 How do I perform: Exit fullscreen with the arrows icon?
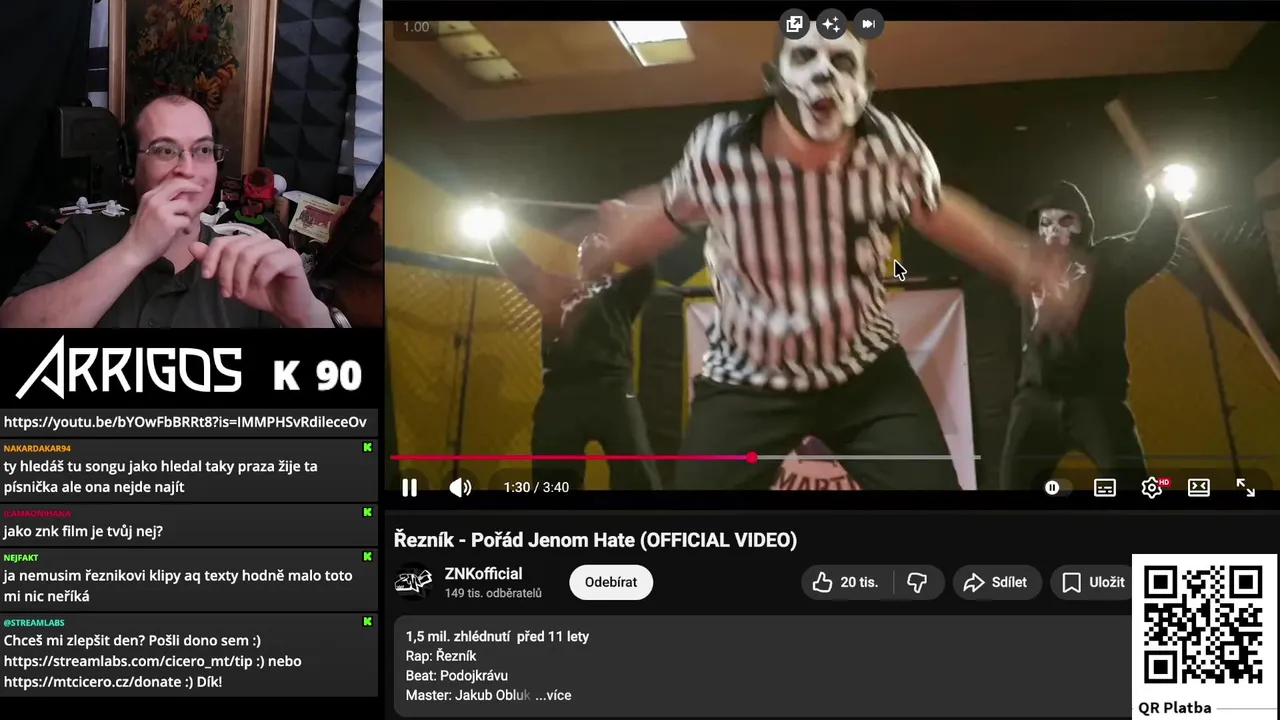[x=1245, y=487]
